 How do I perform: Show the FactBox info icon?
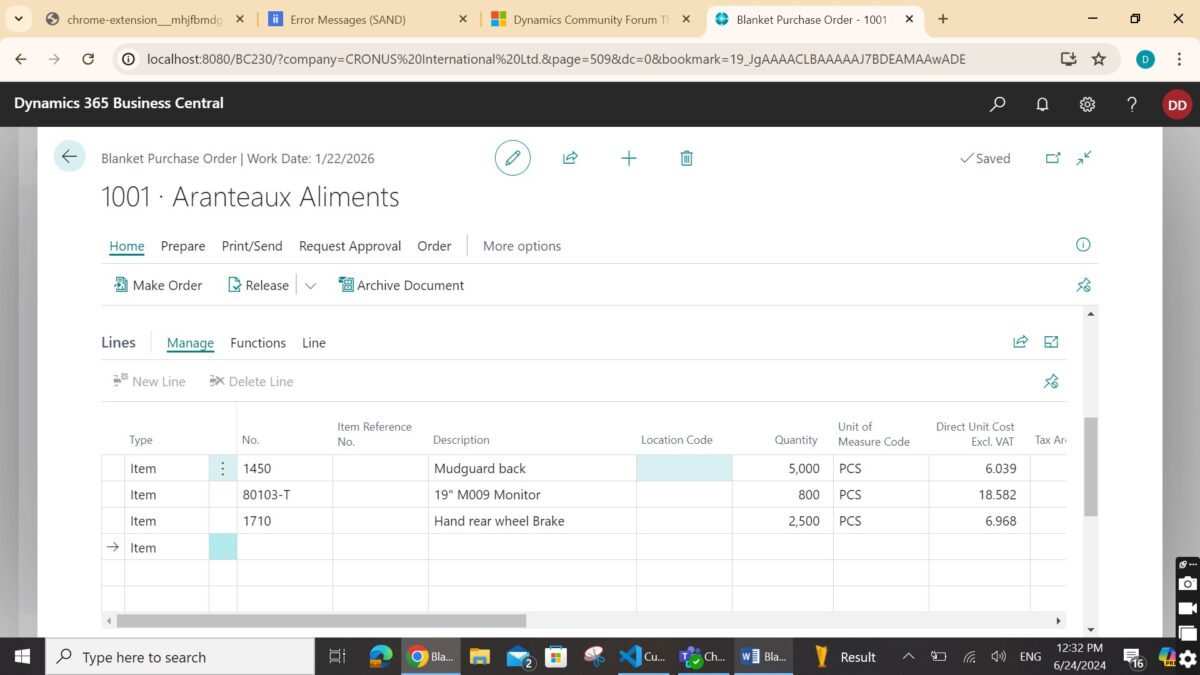[1083, 245]
